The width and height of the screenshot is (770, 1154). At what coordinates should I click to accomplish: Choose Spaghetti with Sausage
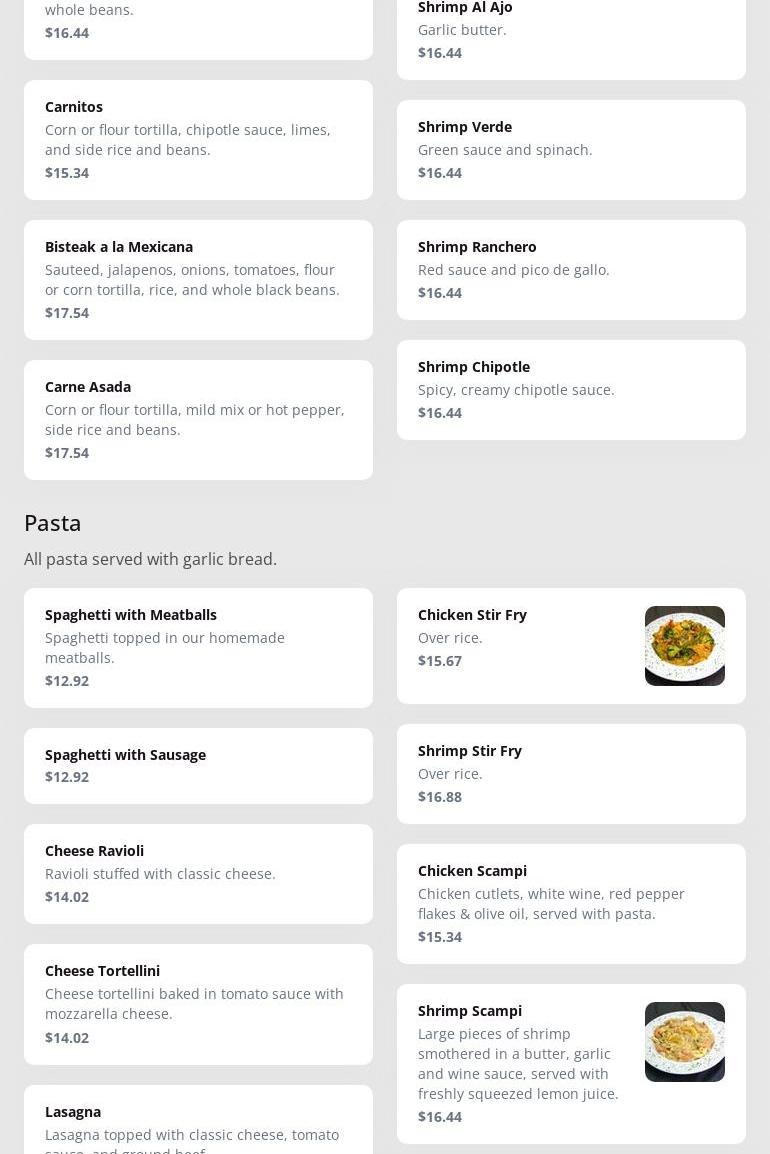(x=198, y=766)
